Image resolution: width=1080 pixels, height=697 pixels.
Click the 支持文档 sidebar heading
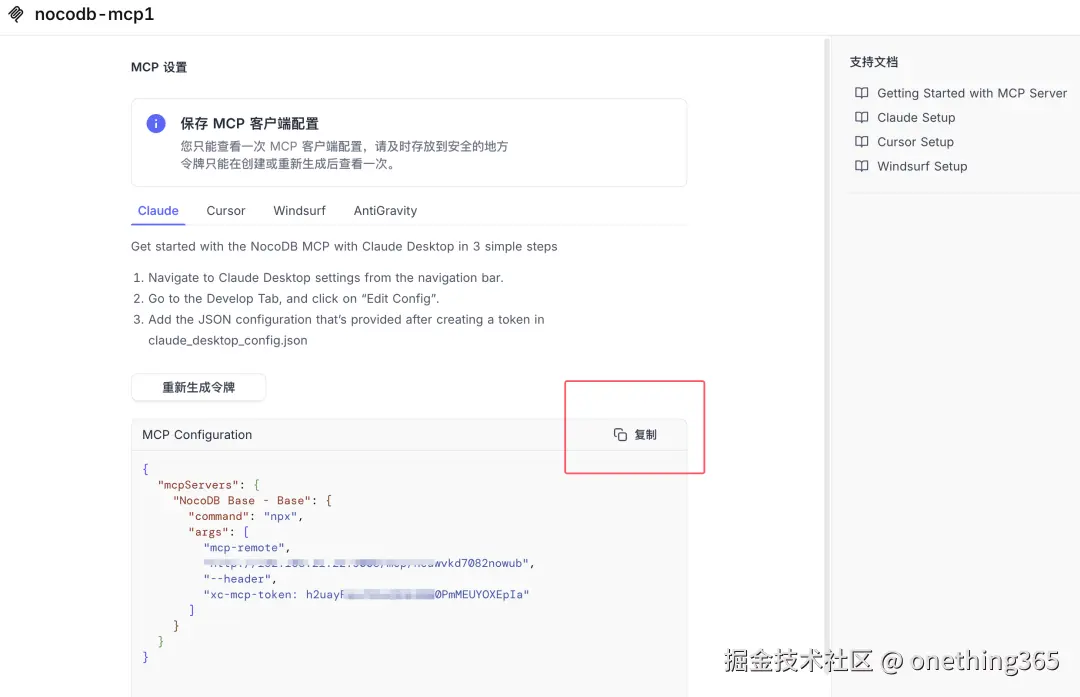click(x=873, y=62)
